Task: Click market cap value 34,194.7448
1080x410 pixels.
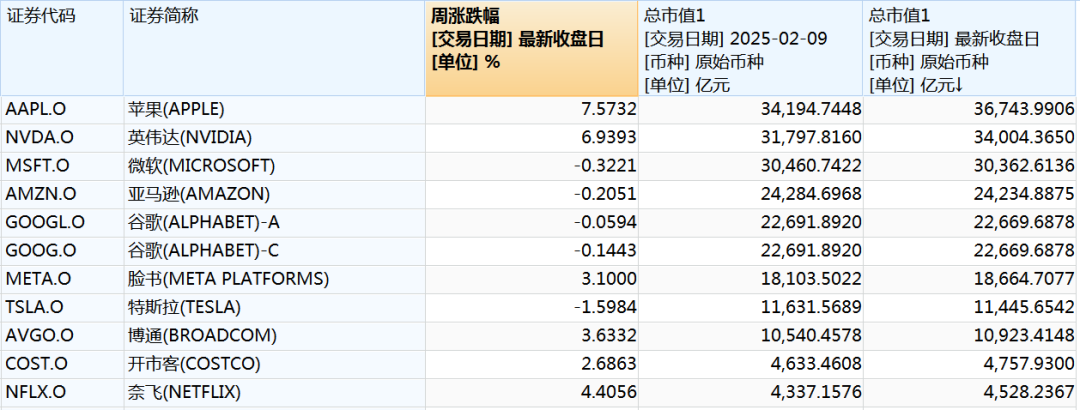Action: tap(811, 110)
